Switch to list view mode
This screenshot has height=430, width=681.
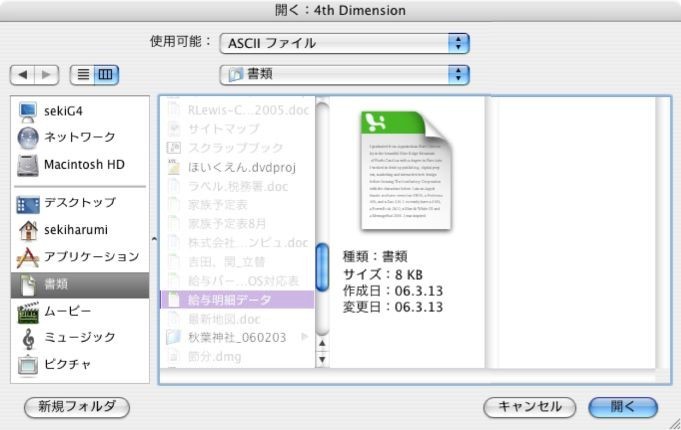click(83, 74)
